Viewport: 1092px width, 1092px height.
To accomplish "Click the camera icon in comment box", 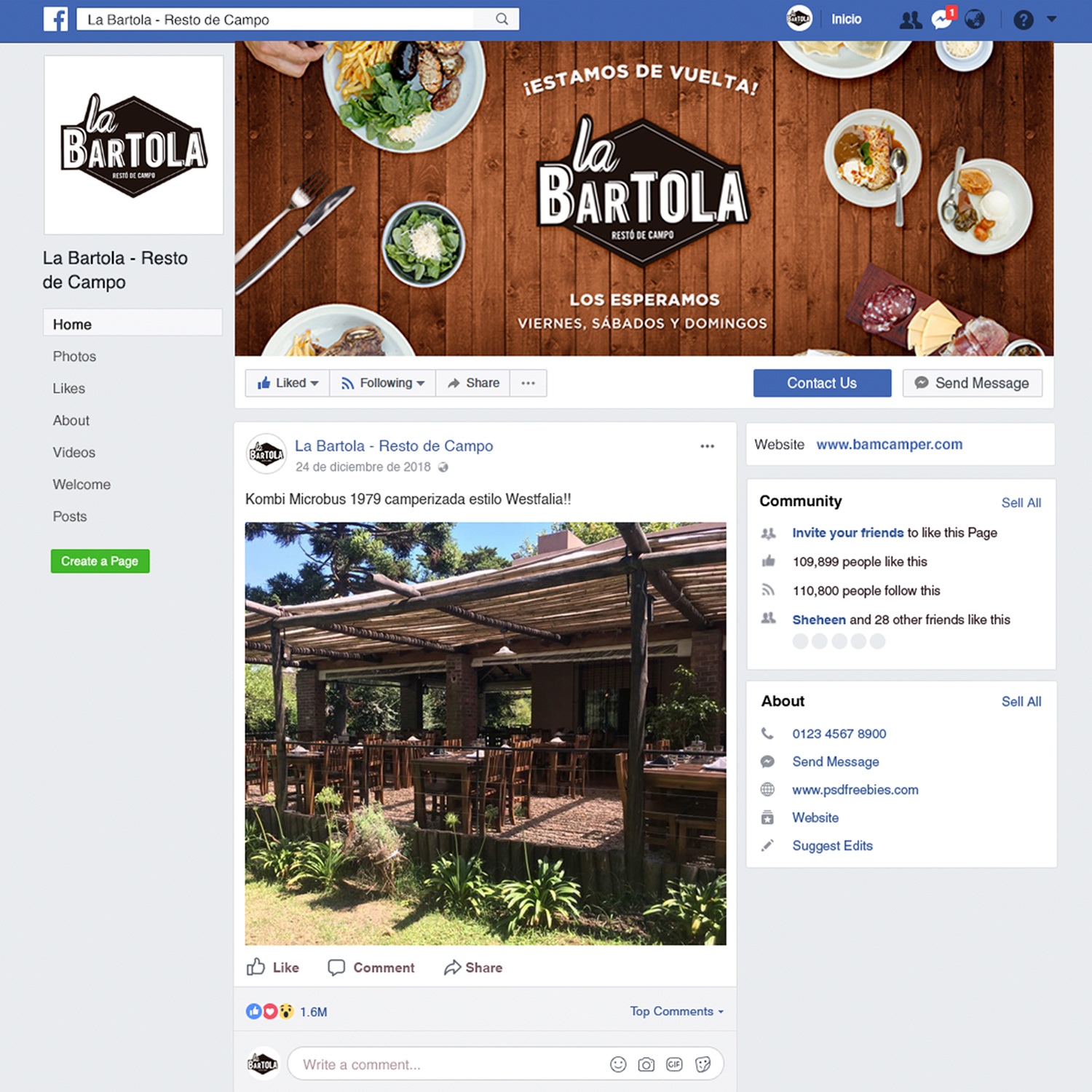I will (x=646, y=1064).
